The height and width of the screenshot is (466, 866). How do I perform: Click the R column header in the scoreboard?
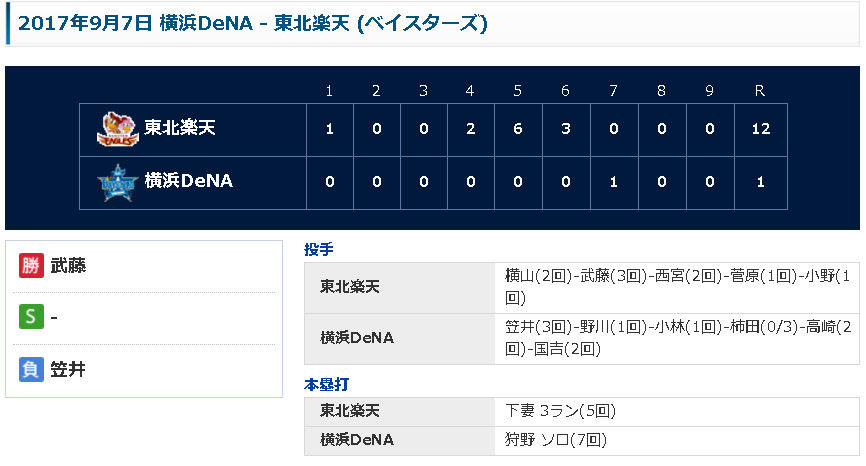[759, 91]
